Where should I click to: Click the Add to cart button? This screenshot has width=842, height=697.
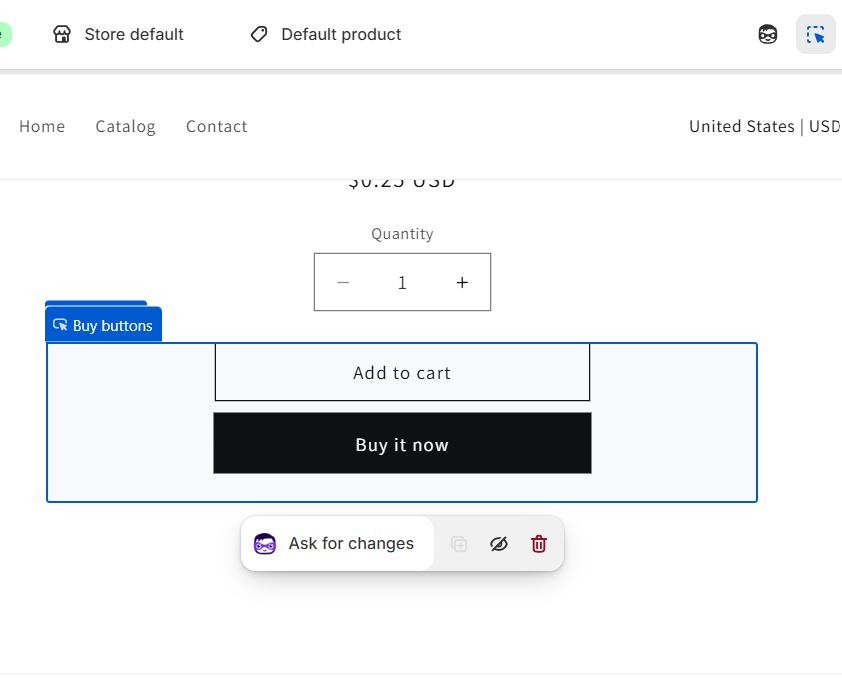tap(402, 372)
